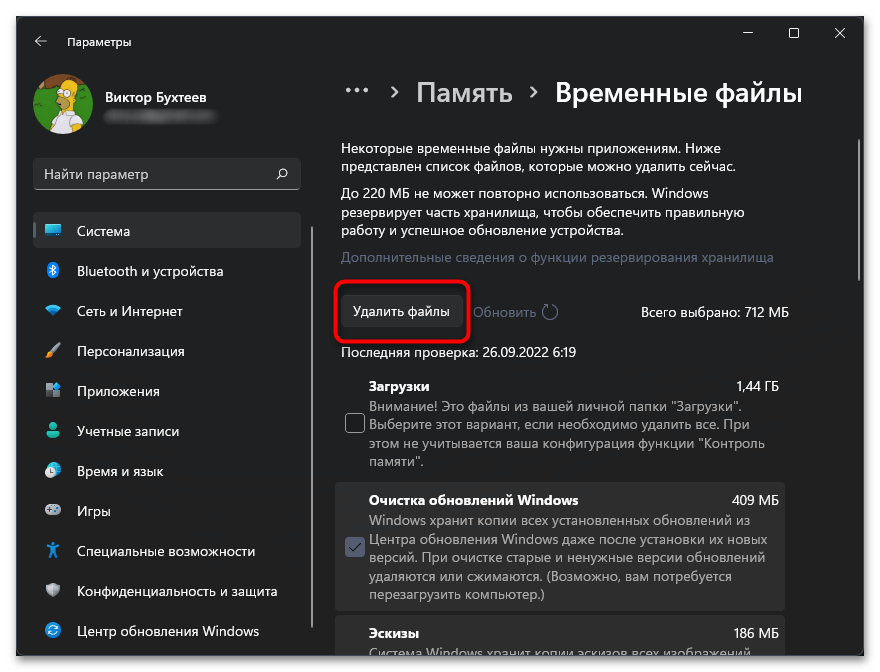Screen dimensions: 880x672
Task: Click the Приложения apps icon
Action: (53, 390)
